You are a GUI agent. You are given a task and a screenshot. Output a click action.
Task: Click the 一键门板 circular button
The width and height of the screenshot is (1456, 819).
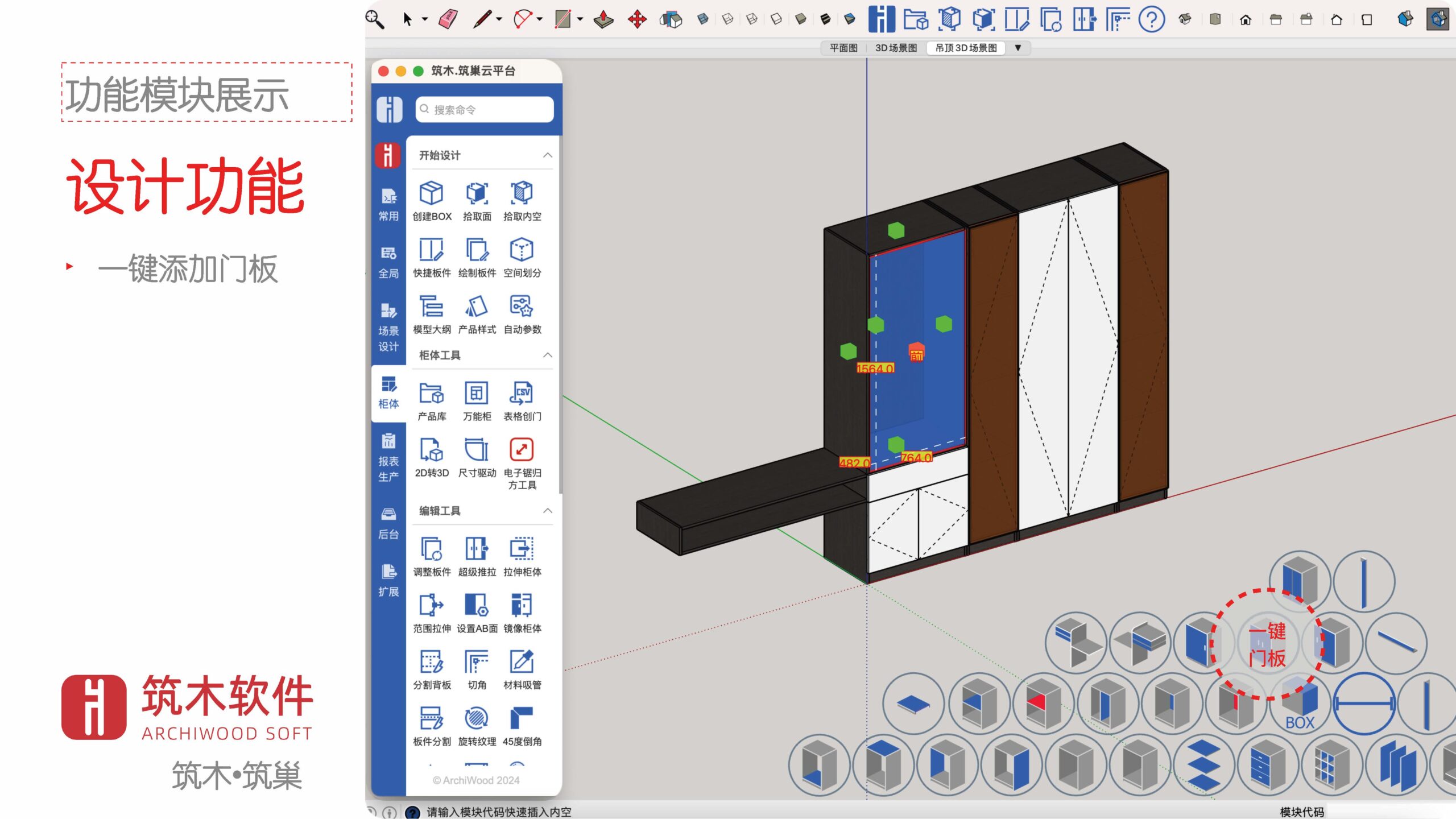tap(1267, 644)
